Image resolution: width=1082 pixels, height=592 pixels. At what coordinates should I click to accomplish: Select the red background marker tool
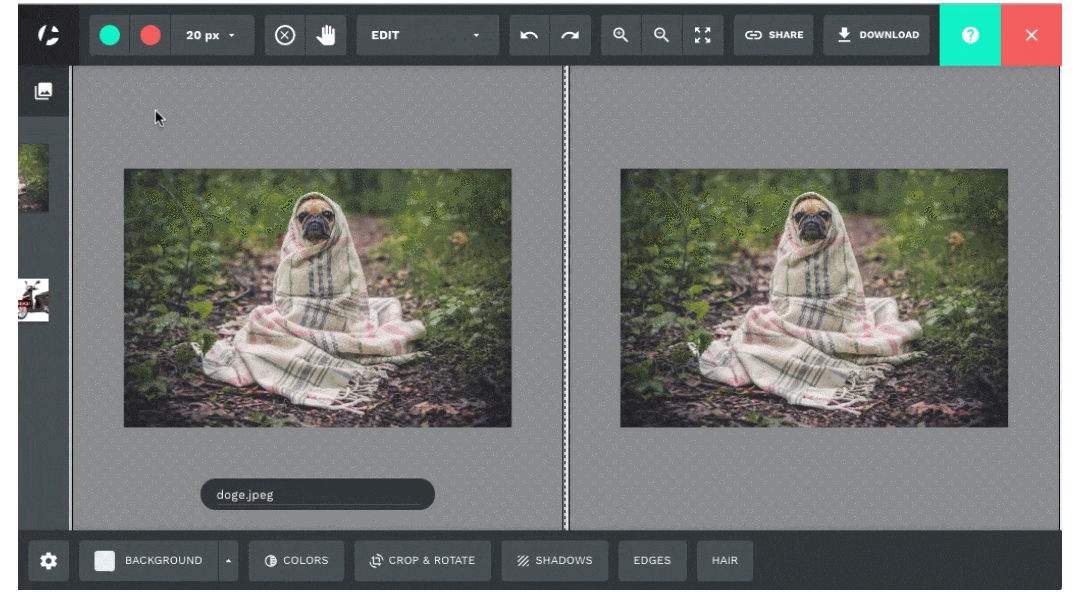coord(150,35)
